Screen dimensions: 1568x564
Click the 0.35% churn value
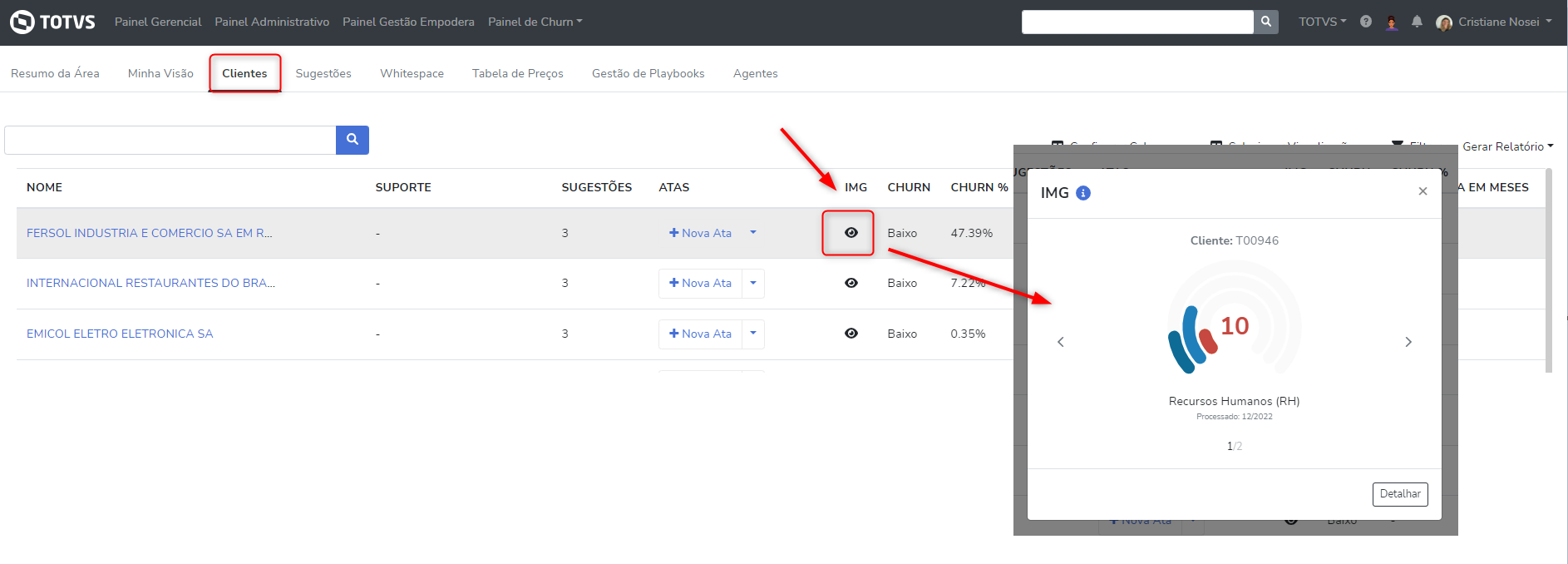coord(969,334)
